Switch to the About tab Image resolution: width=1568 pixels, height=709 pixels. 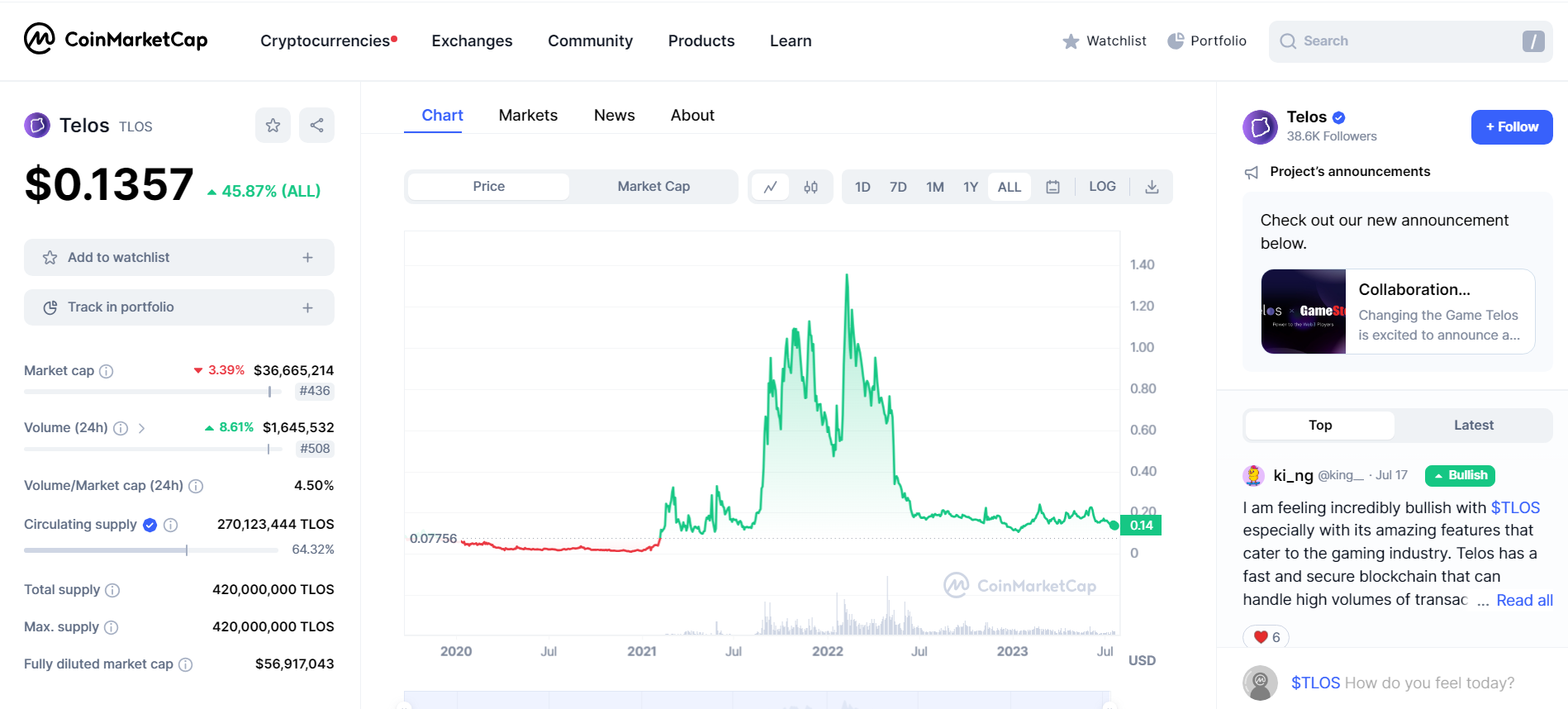pyautogui.click(x=692, y=116)
